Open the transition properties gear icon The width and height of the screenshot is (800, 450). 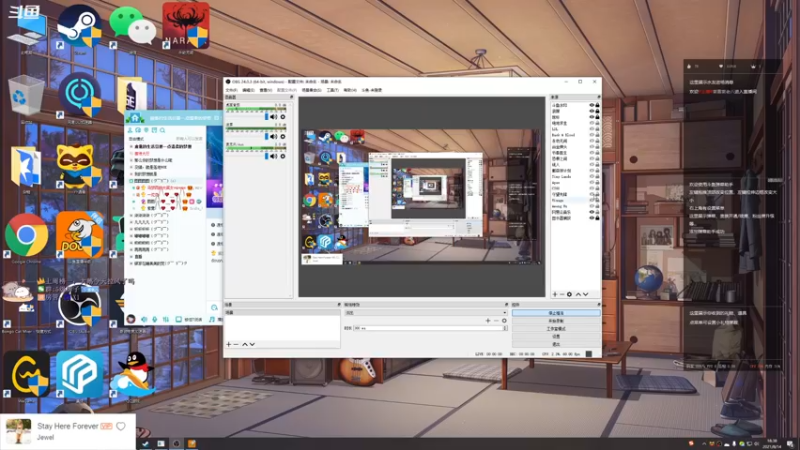pyautogui.click(x=504, y=321)
